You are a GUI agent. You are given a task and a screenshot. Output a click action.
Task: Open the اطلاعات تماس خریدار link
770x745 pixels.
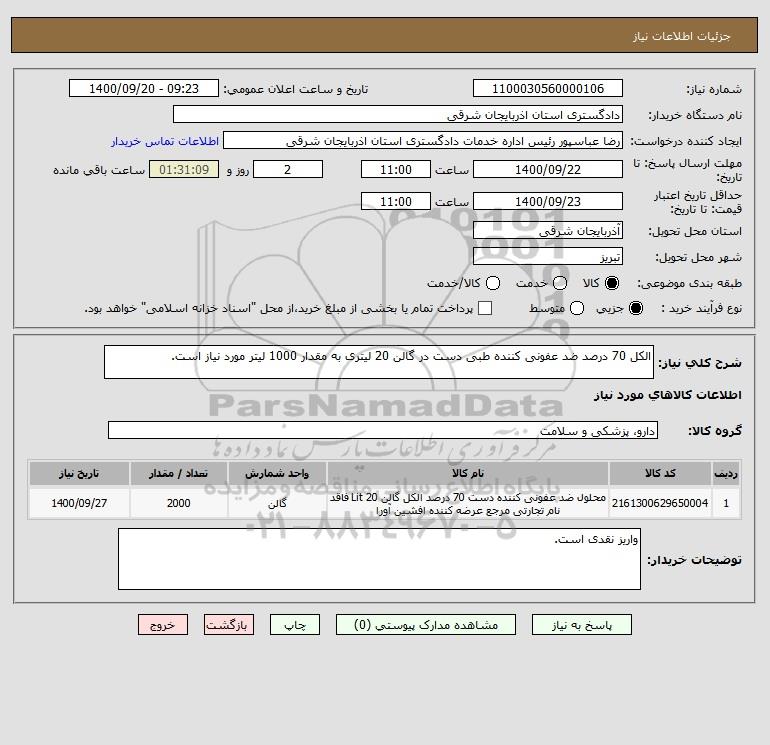coord(165,141)
